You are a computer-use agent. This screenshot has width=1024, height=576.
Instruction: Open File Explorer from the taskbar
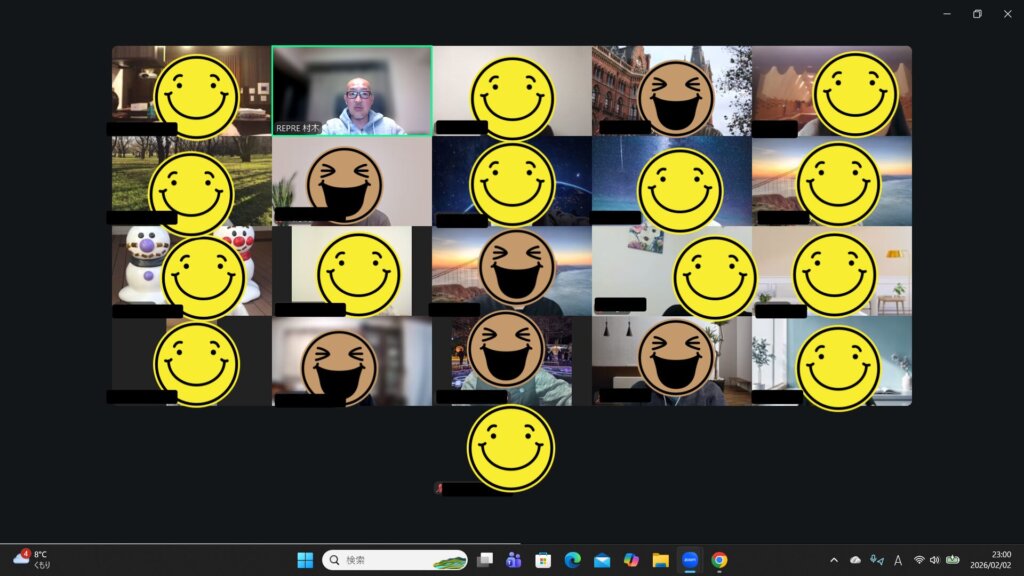point(660,560)
